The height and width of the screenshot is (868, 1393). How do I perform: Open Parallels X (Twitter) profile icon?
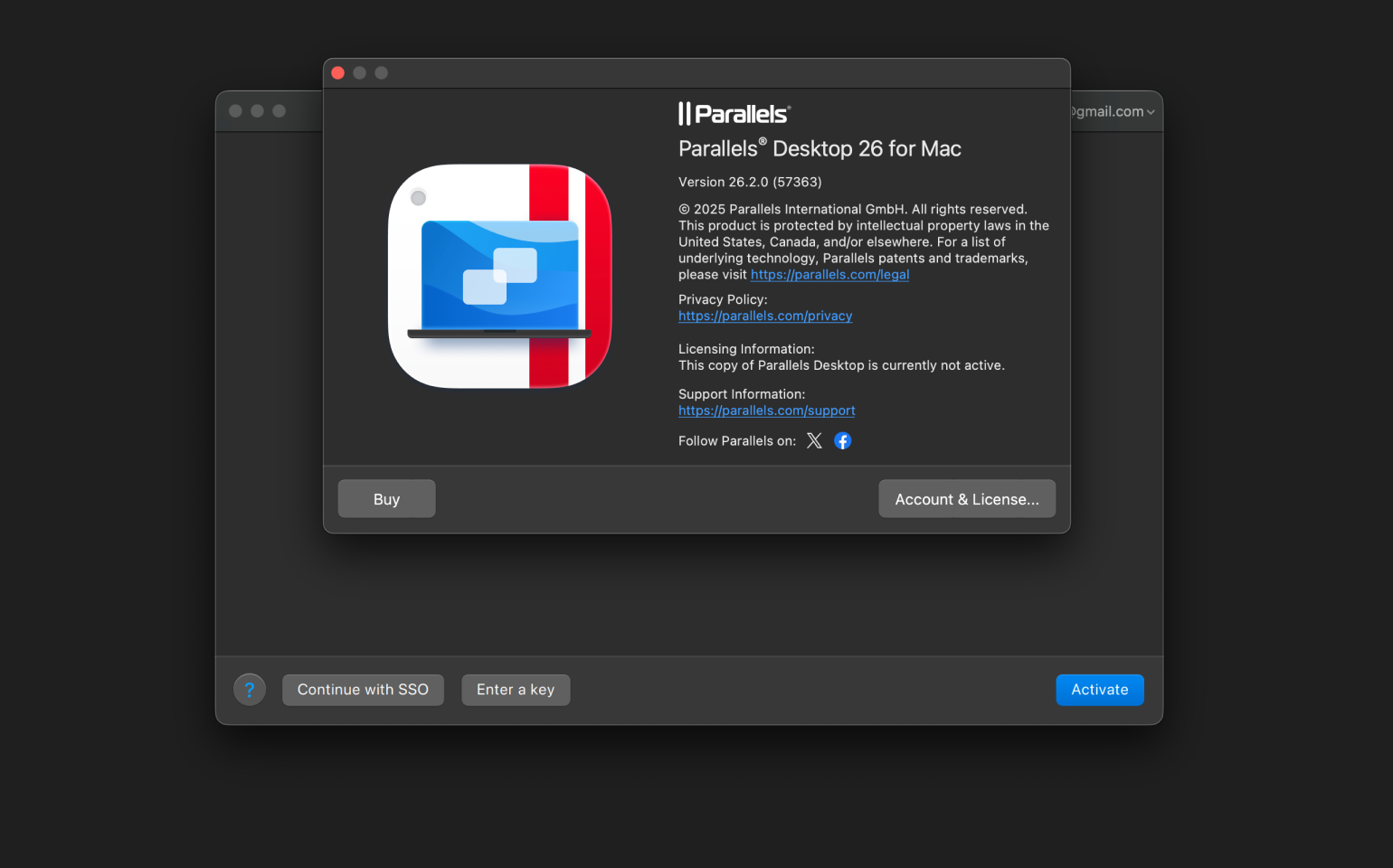click(x=814, y=441)
